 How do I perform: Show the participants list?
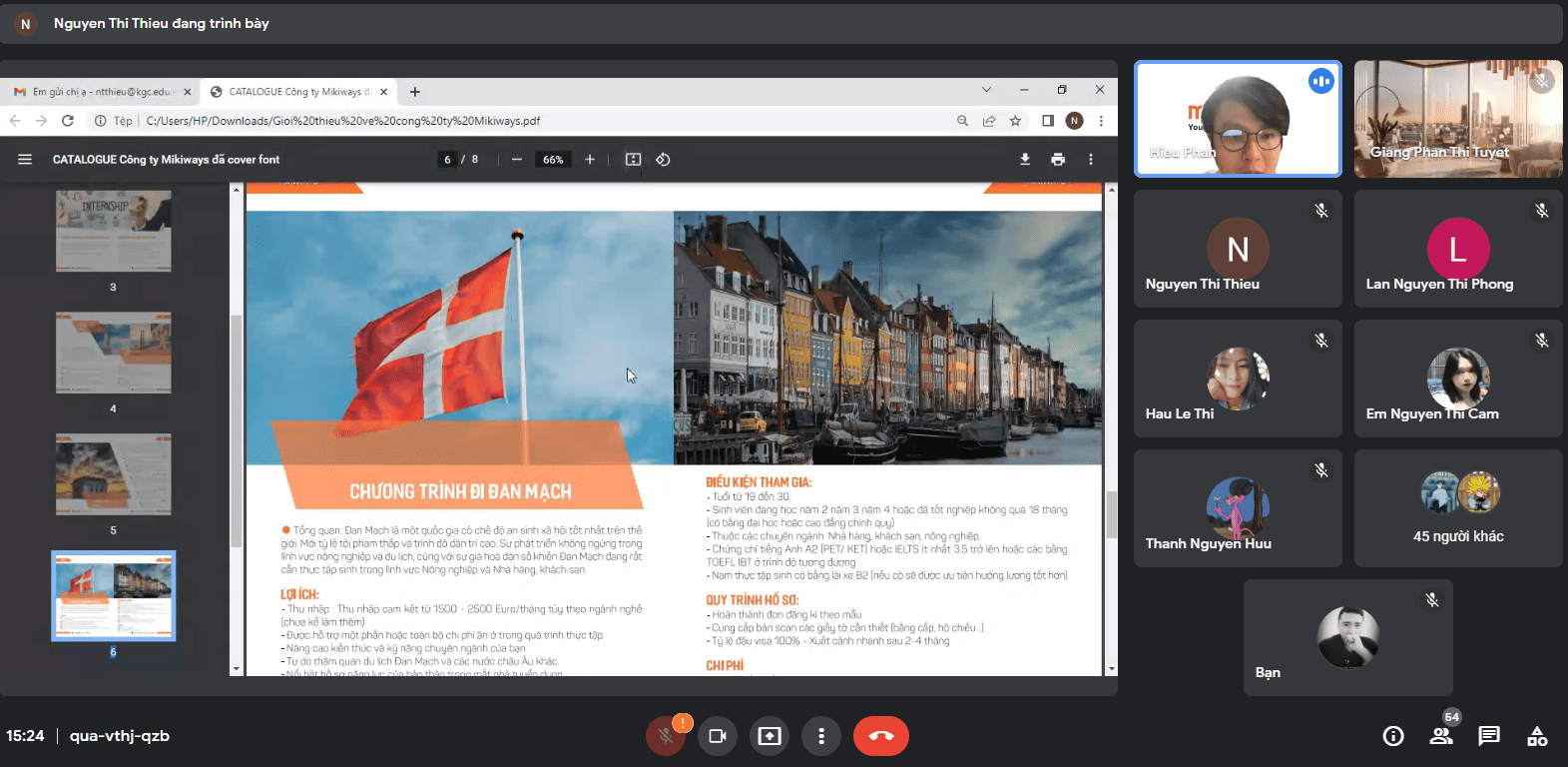(x=1440, y=736)
